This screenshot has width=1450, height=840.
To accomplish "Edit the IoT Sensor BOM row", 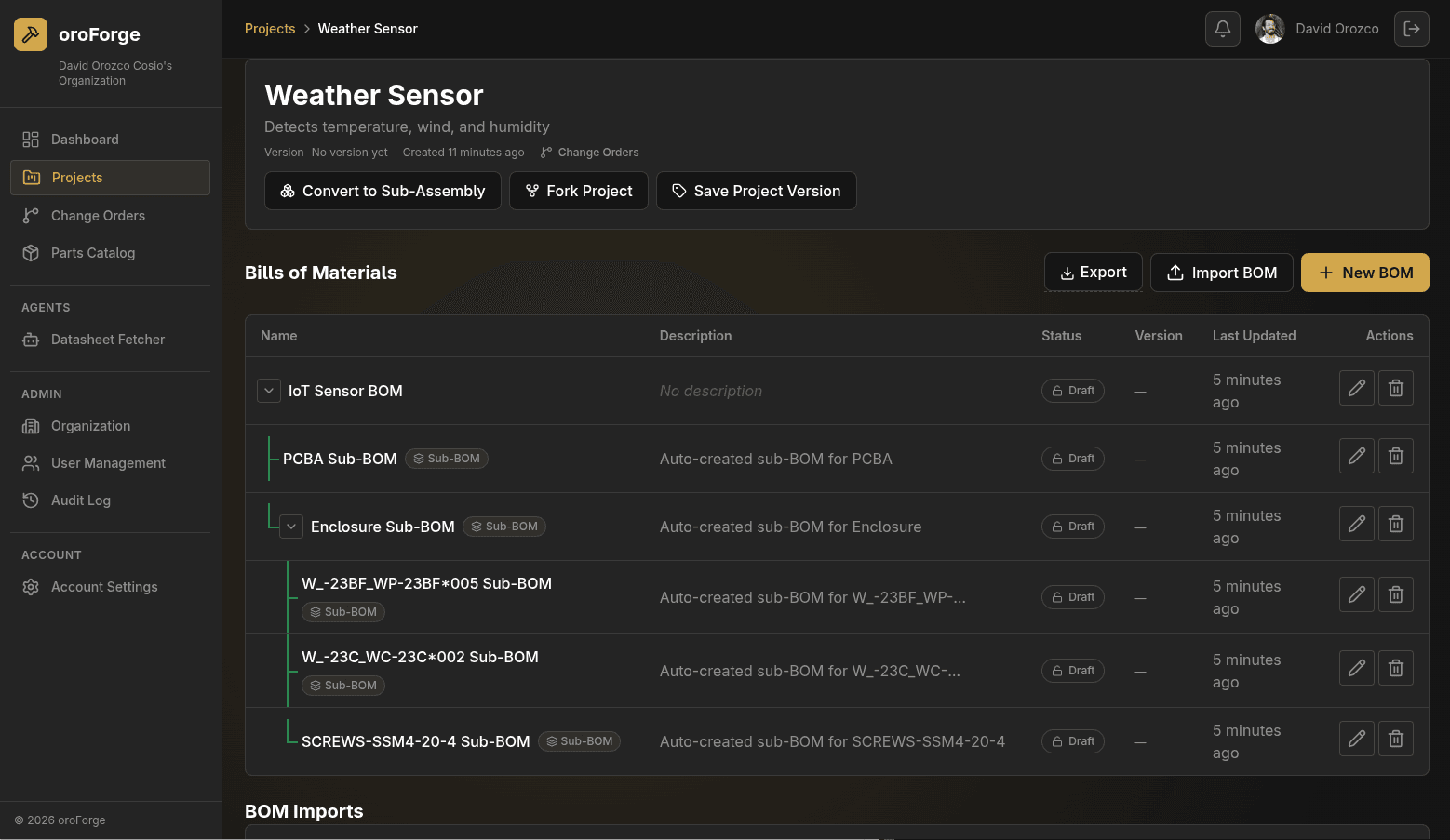I will click(1357, 388).
